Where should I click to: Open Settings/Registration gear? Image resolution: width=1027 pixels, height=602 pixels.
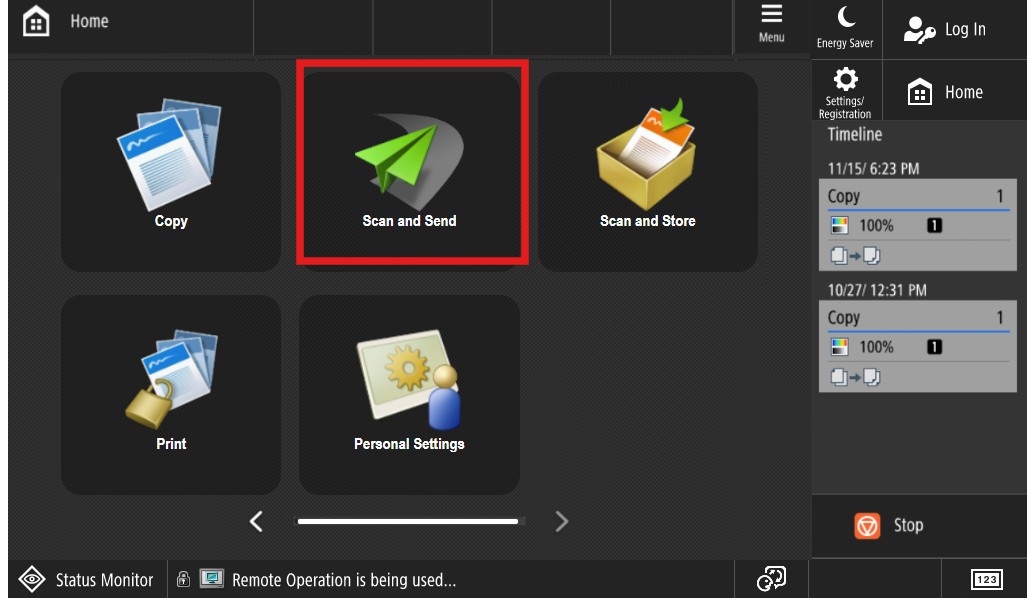[846, 91]
